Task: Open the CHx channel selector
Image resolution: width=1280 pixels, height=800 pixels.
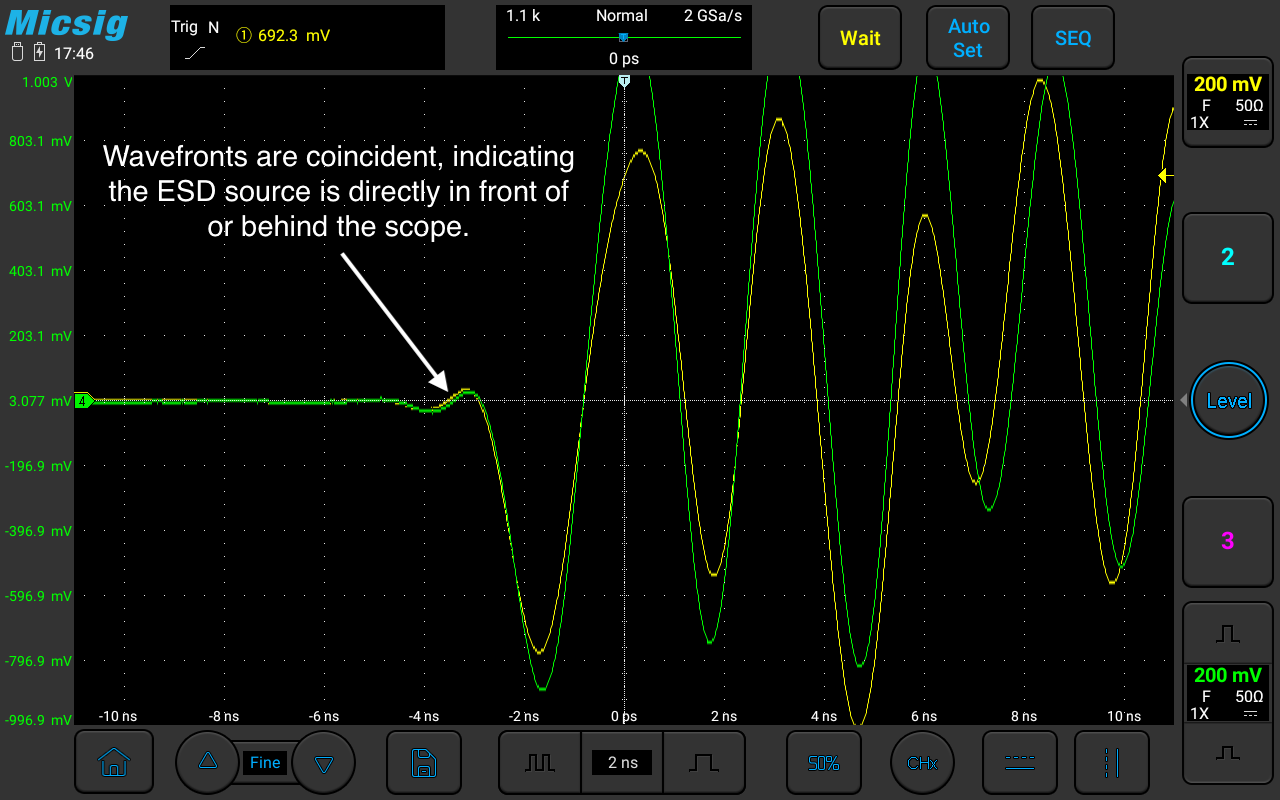Action: (922, 763)
